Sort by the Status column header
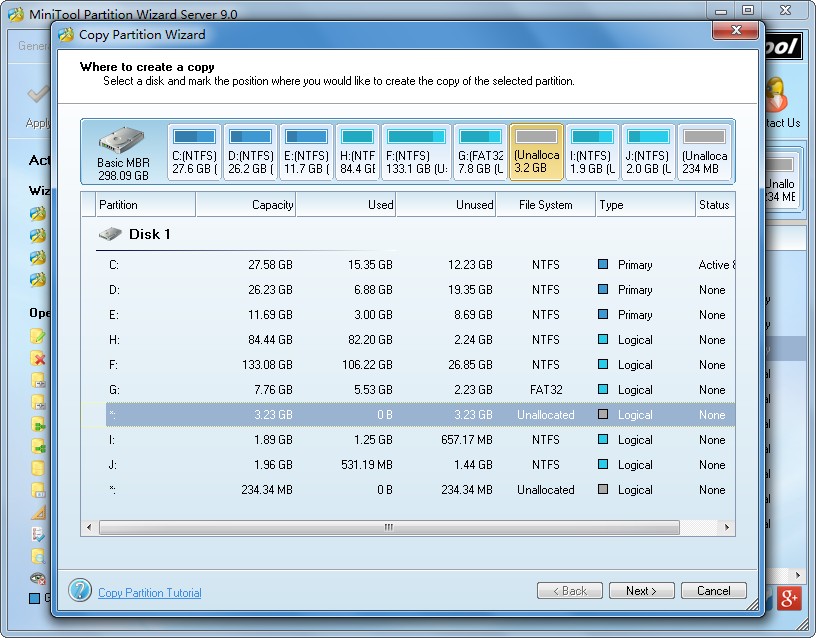816x638 pixels. [x=715, y=205]
